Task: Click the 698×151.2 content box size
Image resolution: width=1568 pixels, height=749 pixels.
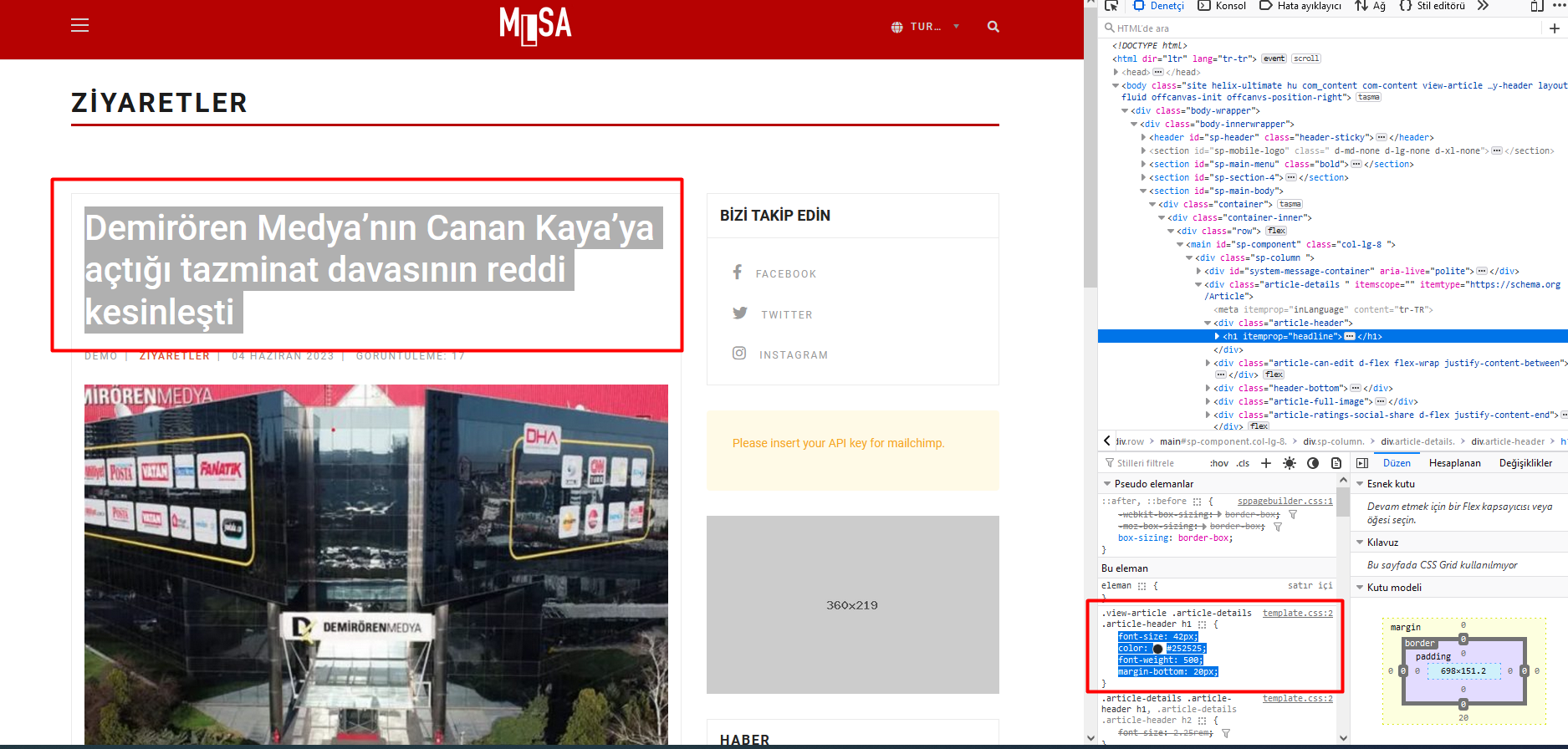Action: [x=1463, y=671]
